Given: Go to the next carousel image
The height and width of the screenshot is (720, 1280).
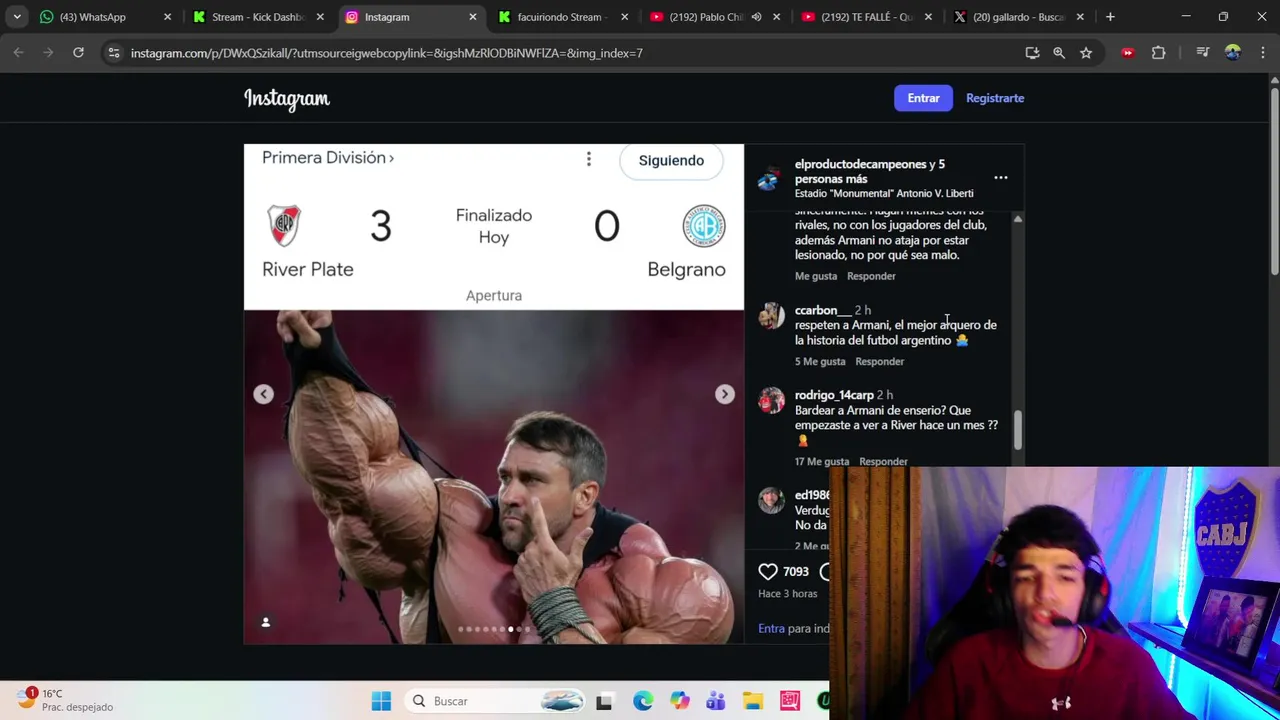Looking at the screenshot, I should (x=724, y=394).
